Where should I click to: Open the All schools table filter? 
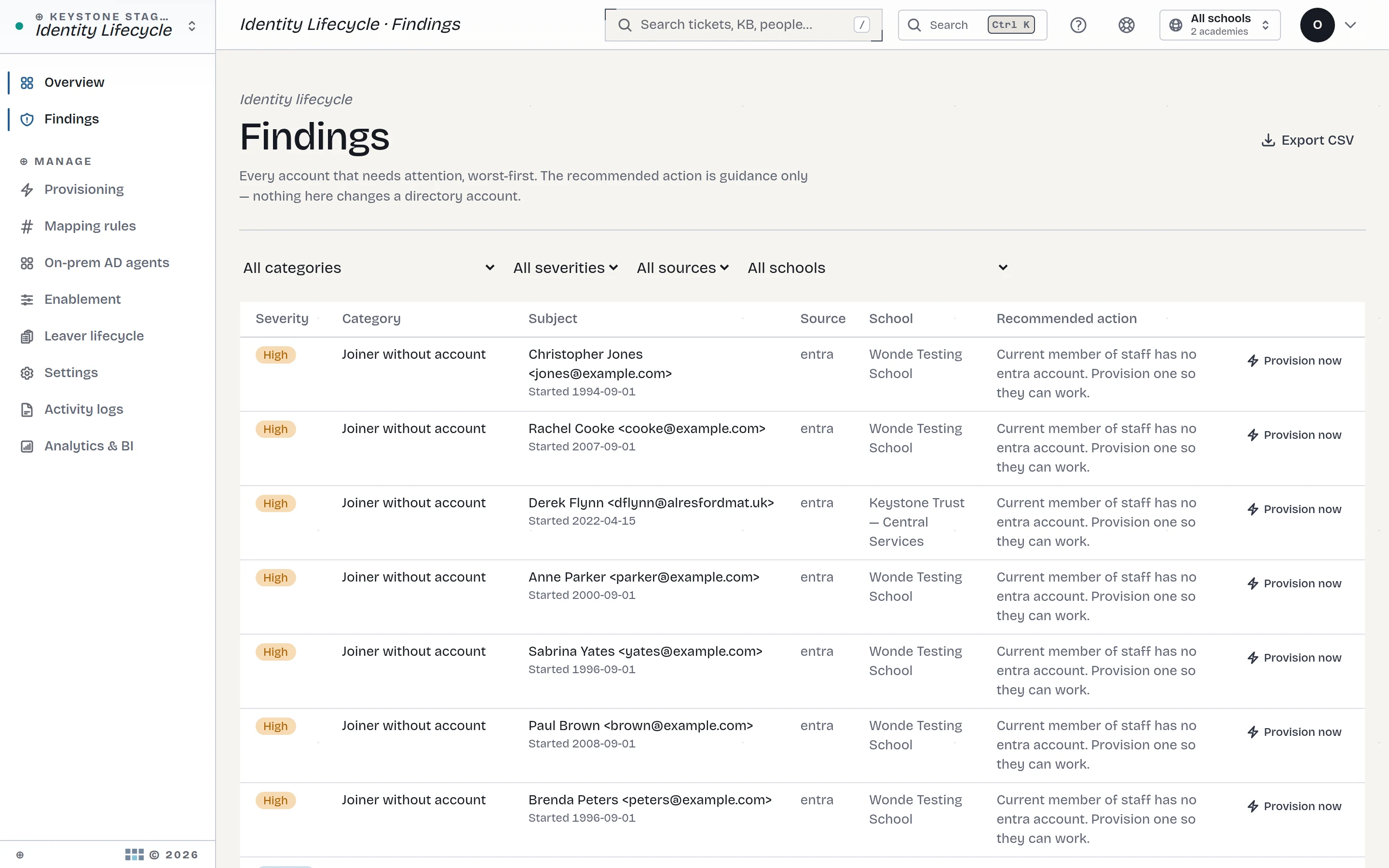click(878, 268)
